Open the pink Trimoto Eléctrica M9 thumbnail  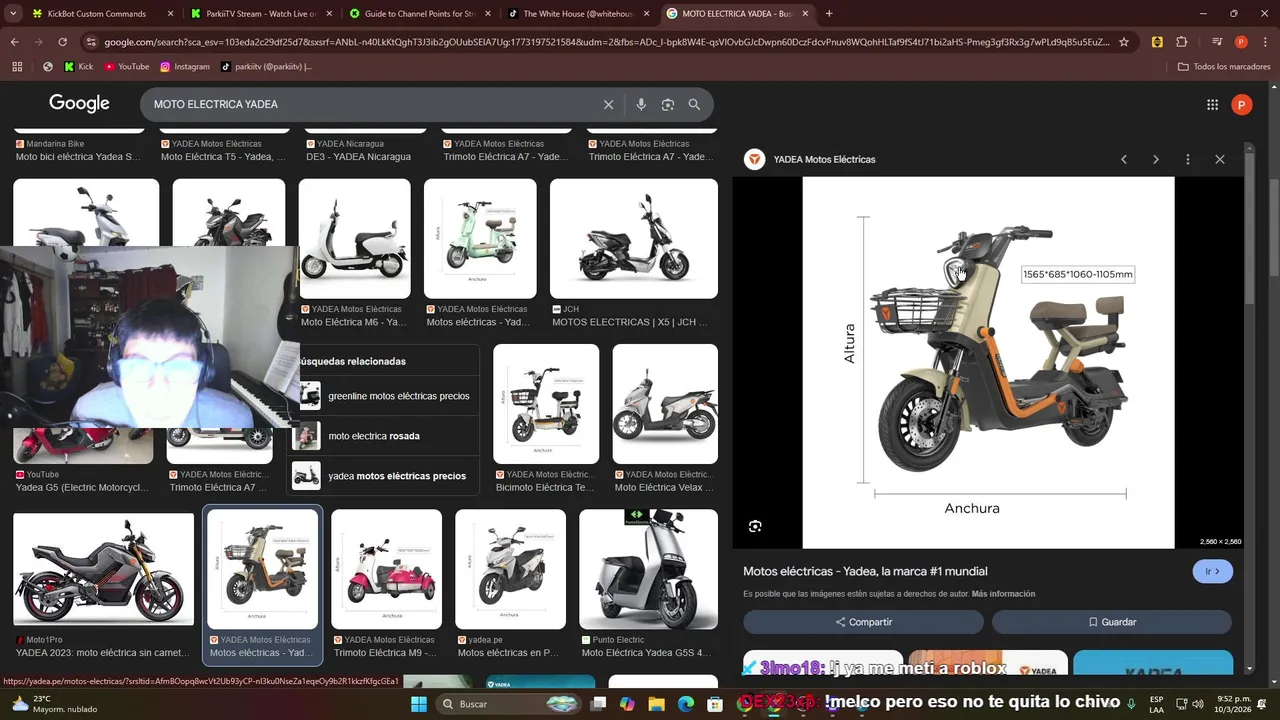coord(386,570)
